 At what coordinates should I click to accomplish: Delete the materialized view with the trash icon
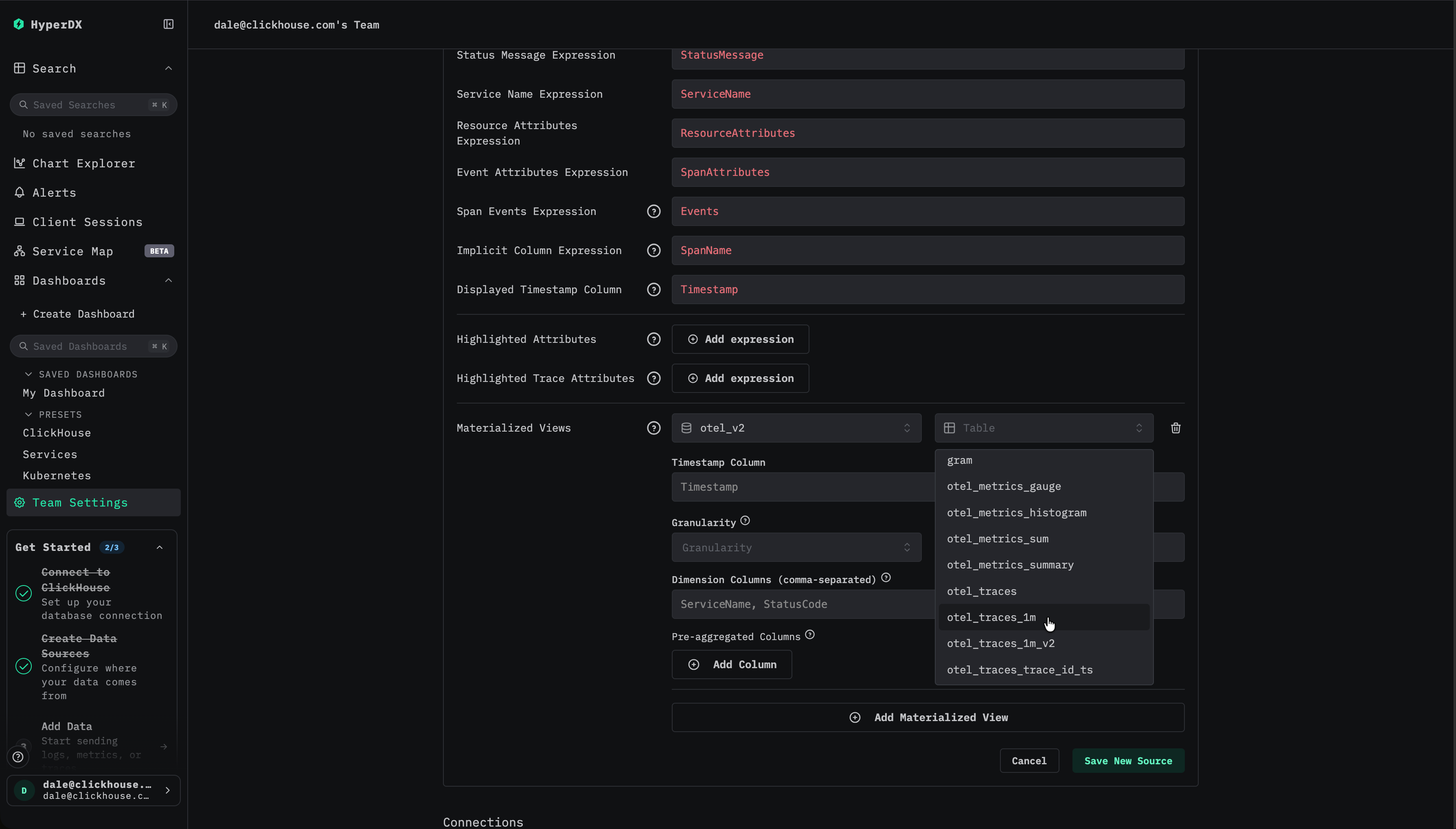1175,428
